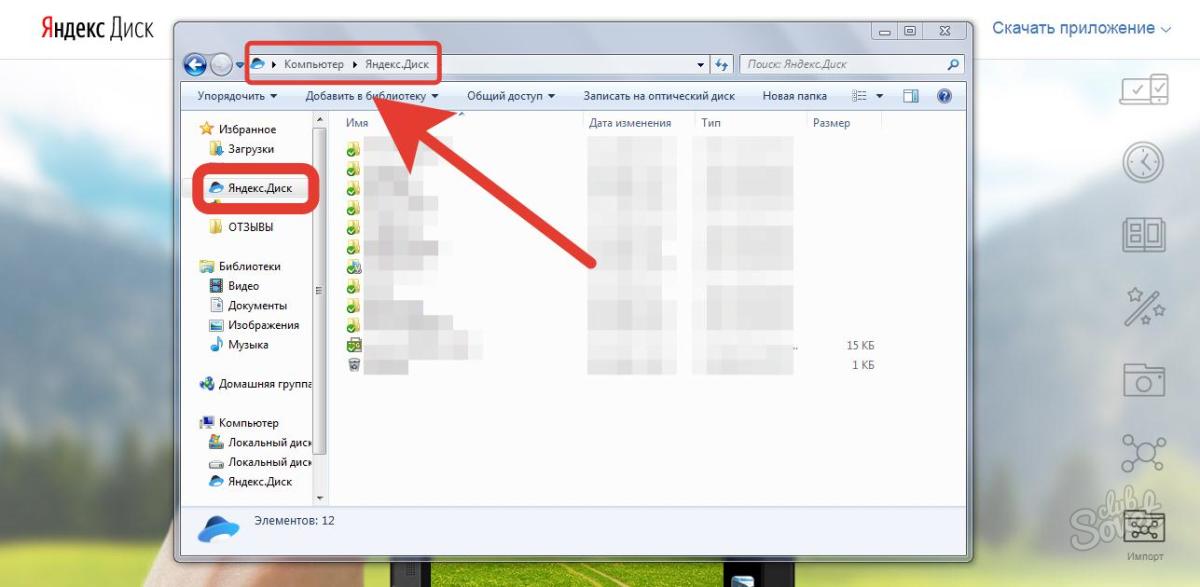Expand the breadcrumb arrow after Компьютер

pos(353,65)
